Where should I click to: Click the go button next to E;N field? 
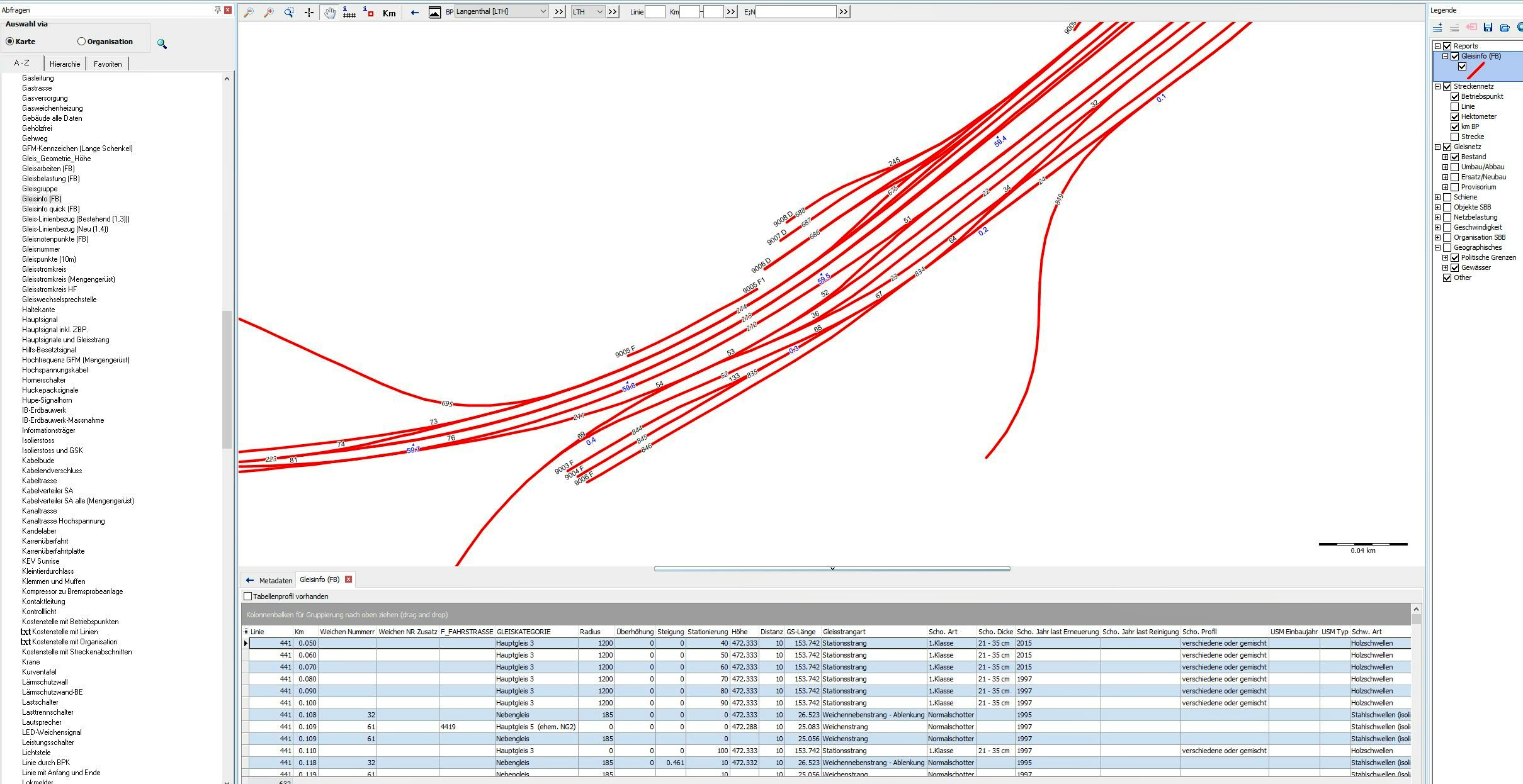pos(844,11)
